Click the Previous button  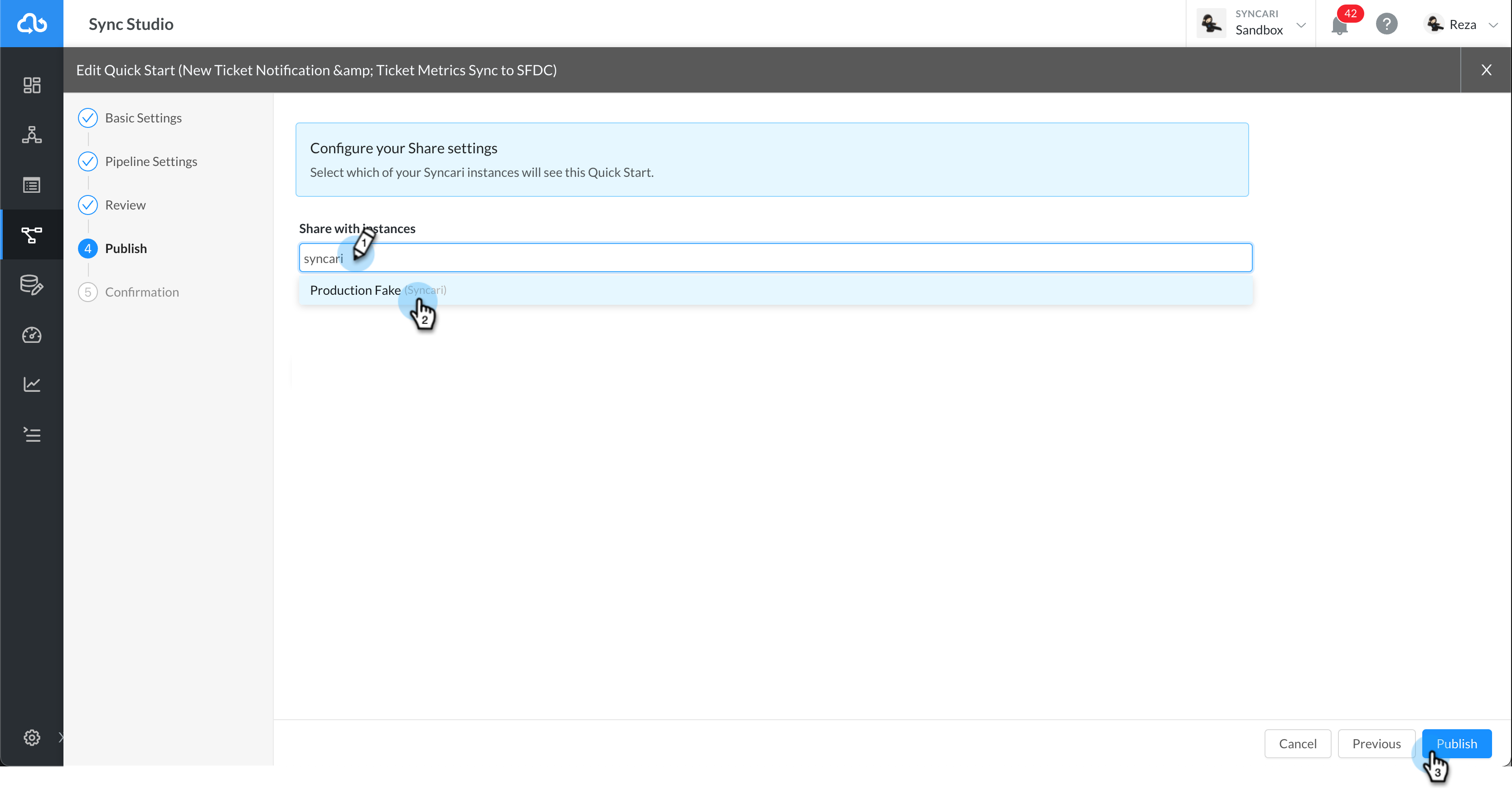(x=1376, y=744)
